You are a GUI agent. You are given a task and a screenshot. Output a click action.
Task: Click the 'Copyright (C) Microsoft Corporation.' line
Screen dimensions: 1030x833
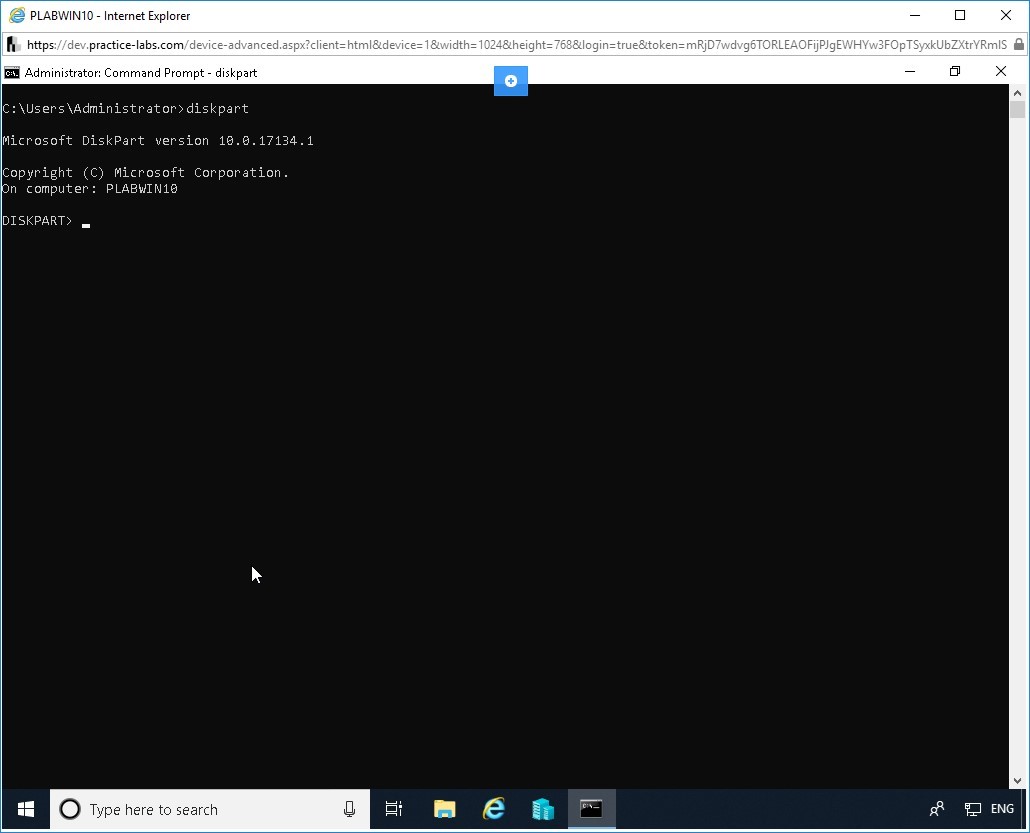(x=145, y=173)
